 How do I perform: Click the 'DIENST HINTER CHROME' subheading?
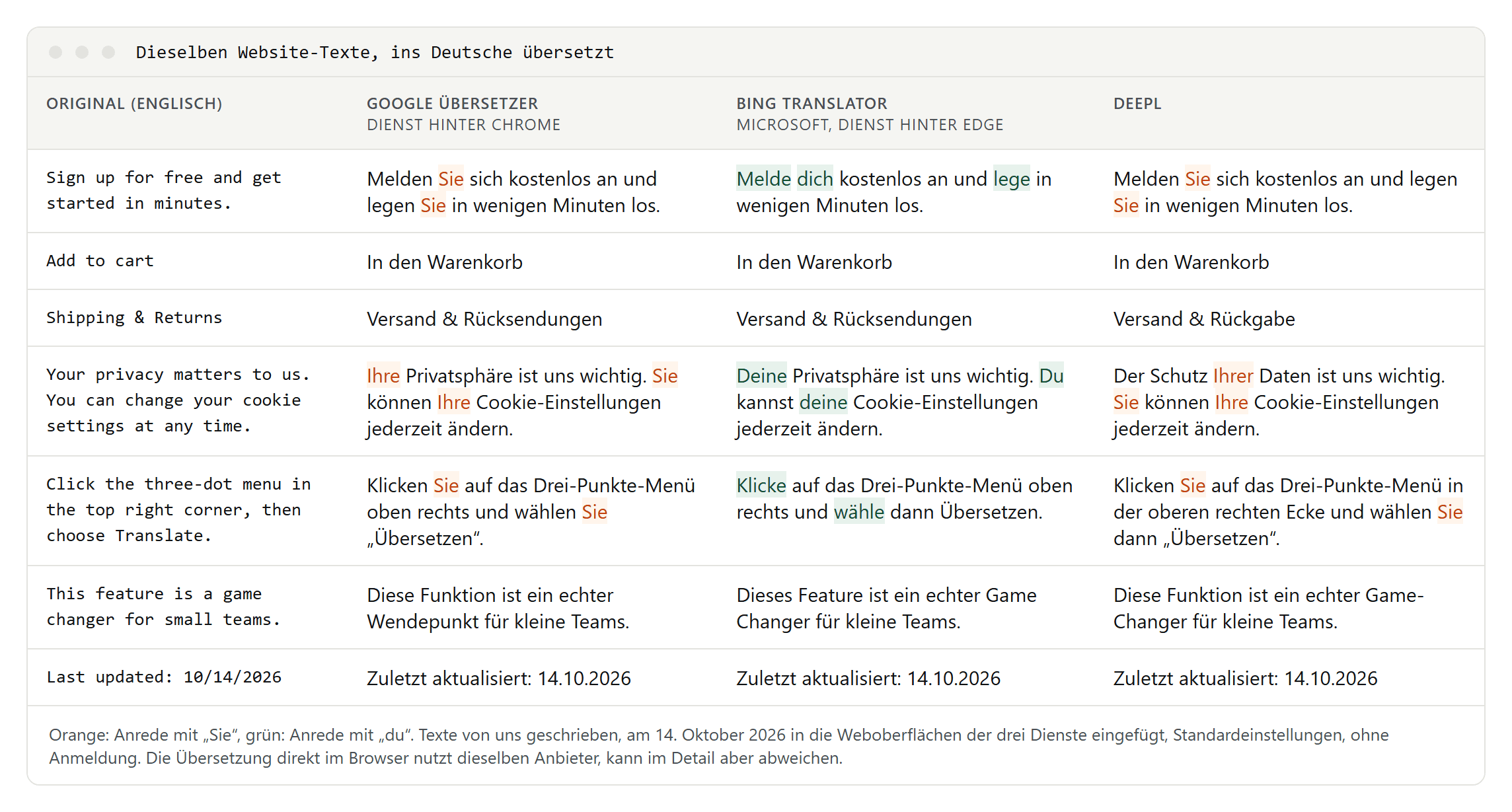pos(463,125)
